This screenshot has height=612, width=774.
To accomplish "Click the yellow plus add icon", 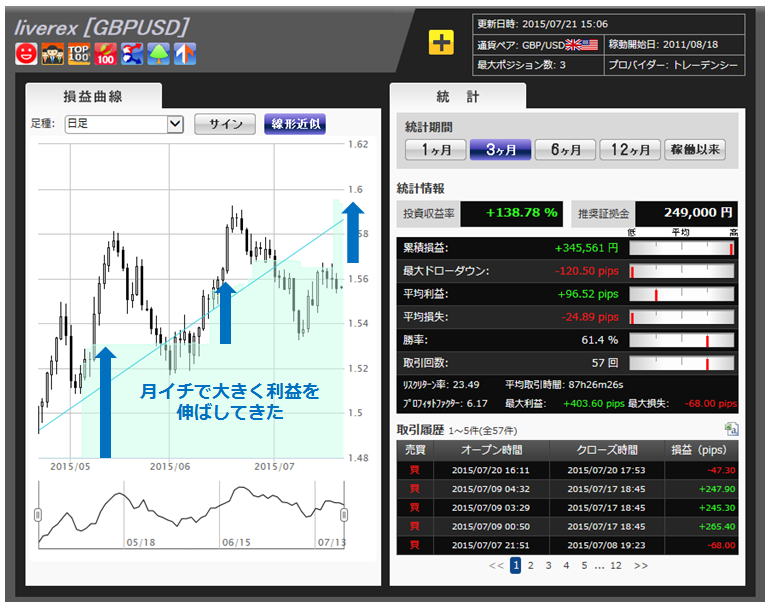I will tap(441, 42).
